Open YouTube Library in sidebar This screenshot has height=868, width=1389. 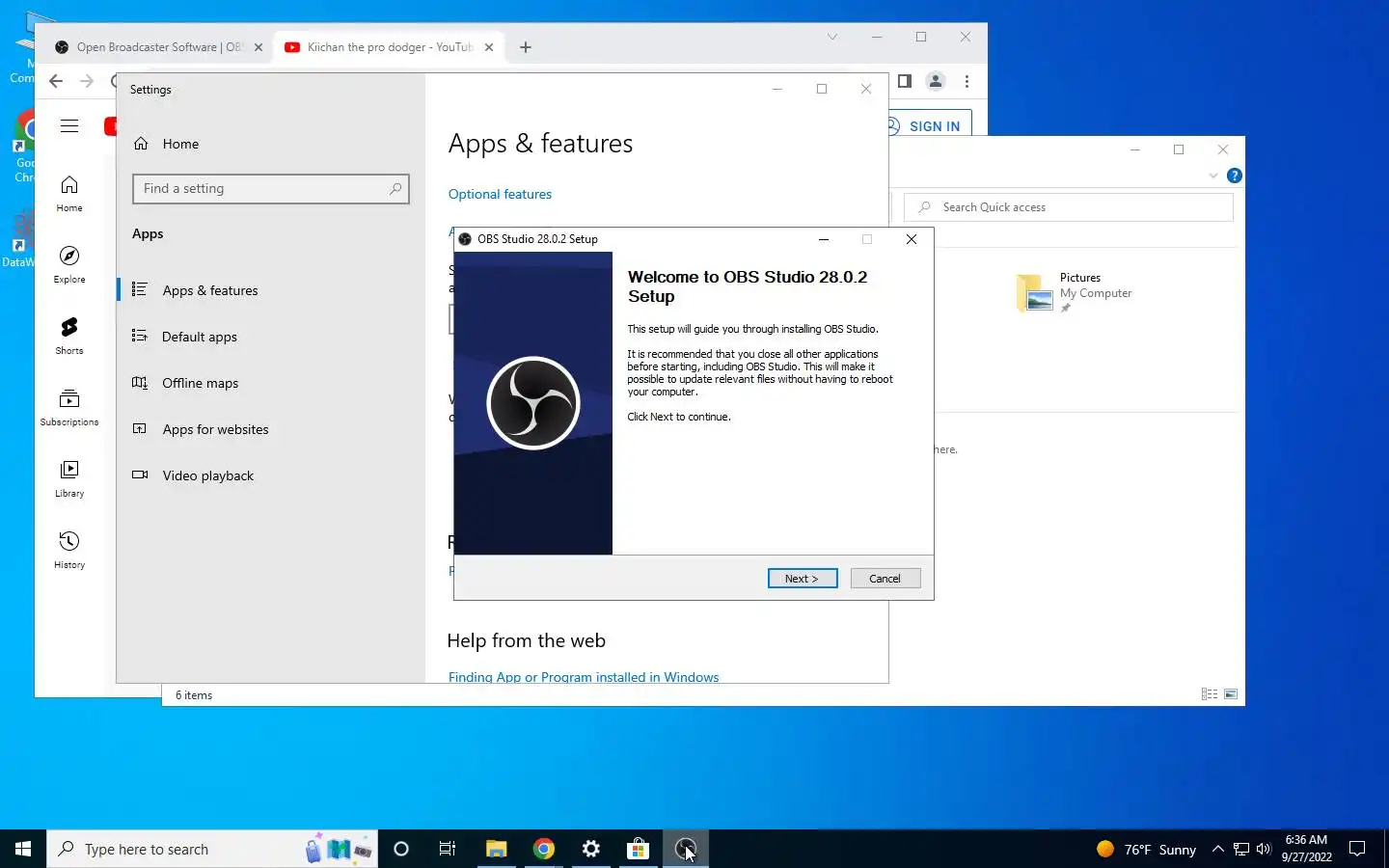(x=69, y=478)
